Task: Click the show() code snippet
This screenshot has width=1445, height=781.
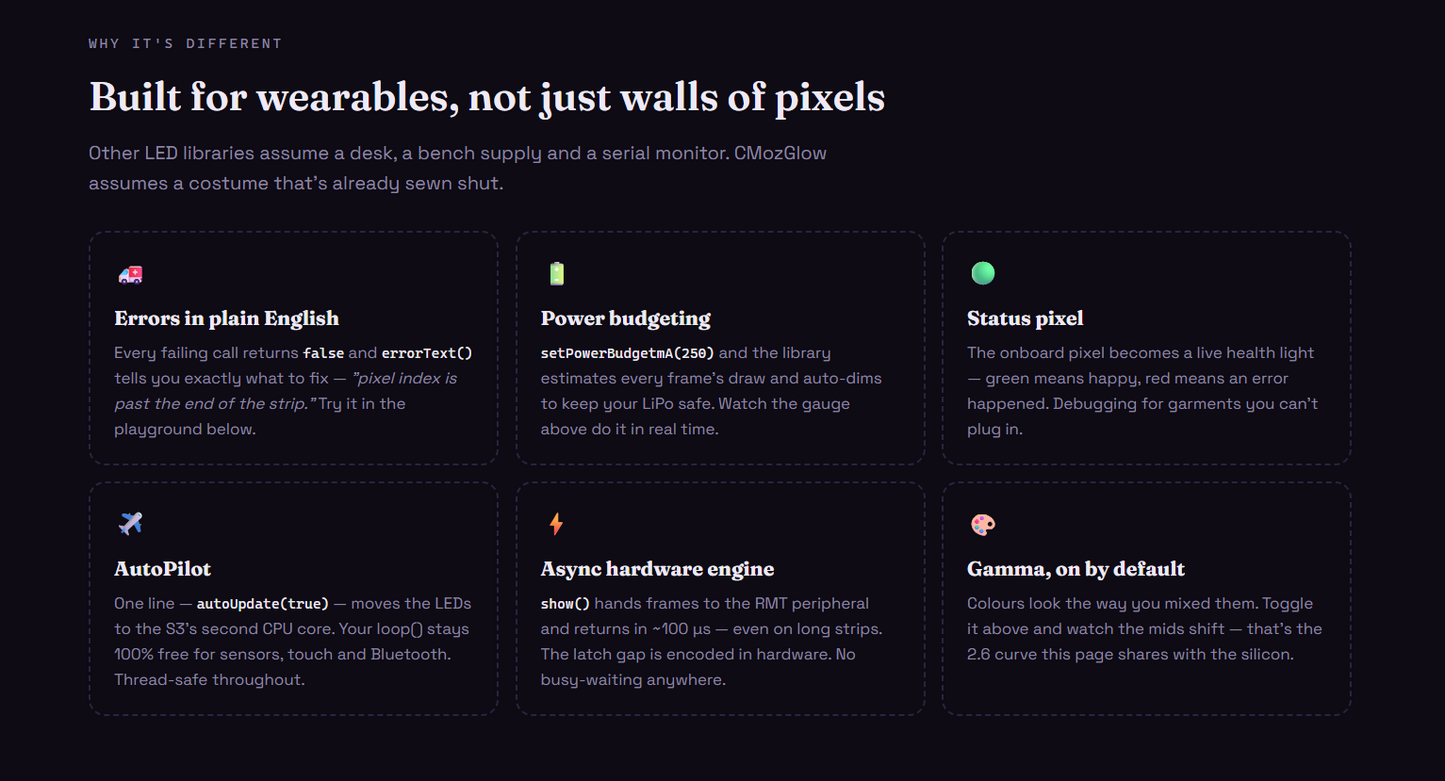Action: tap(566, 604)
